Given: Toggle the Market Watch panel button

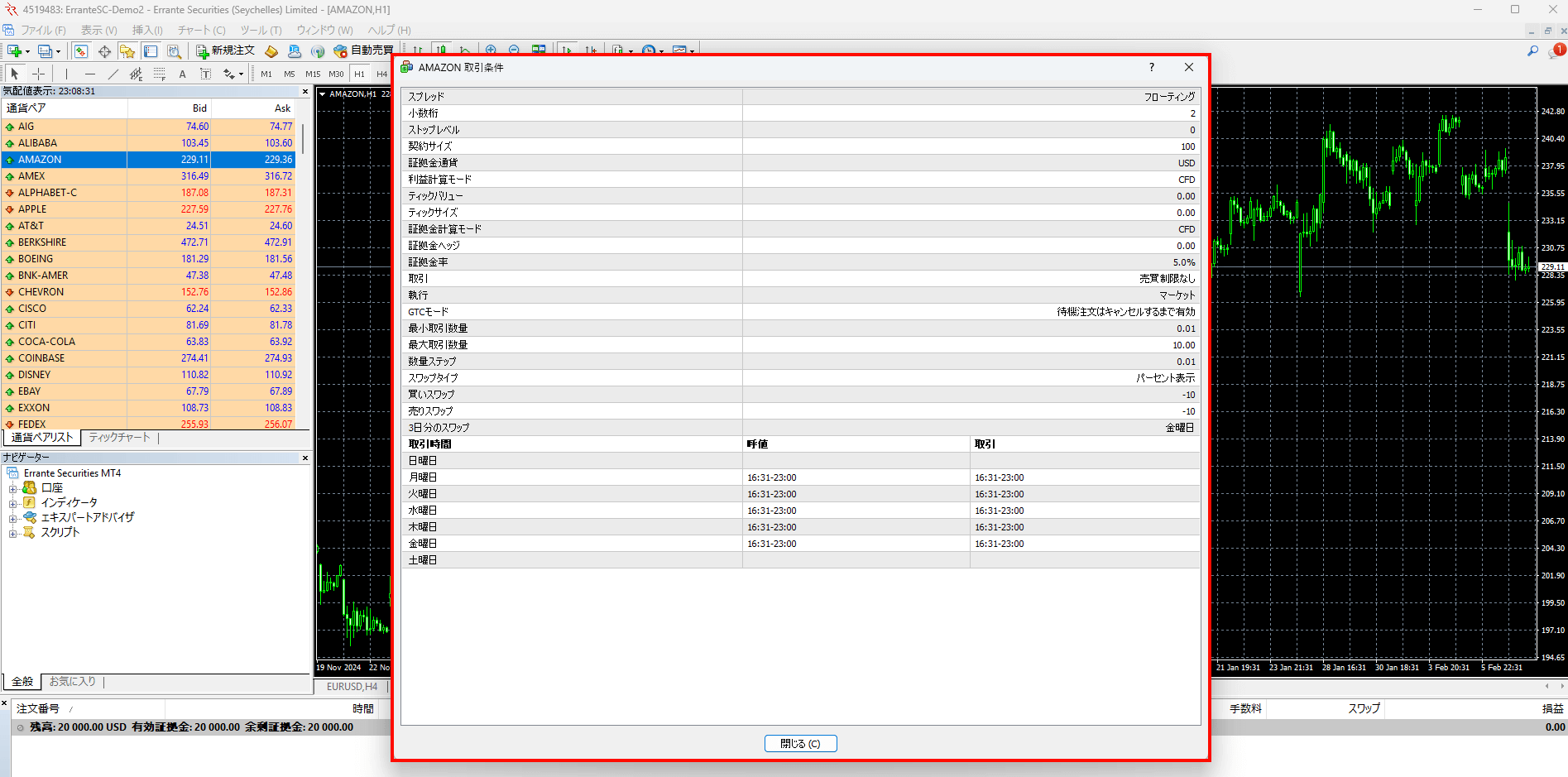Looking at the screenshot, I should pyautogui.click(x=80, y=51).
